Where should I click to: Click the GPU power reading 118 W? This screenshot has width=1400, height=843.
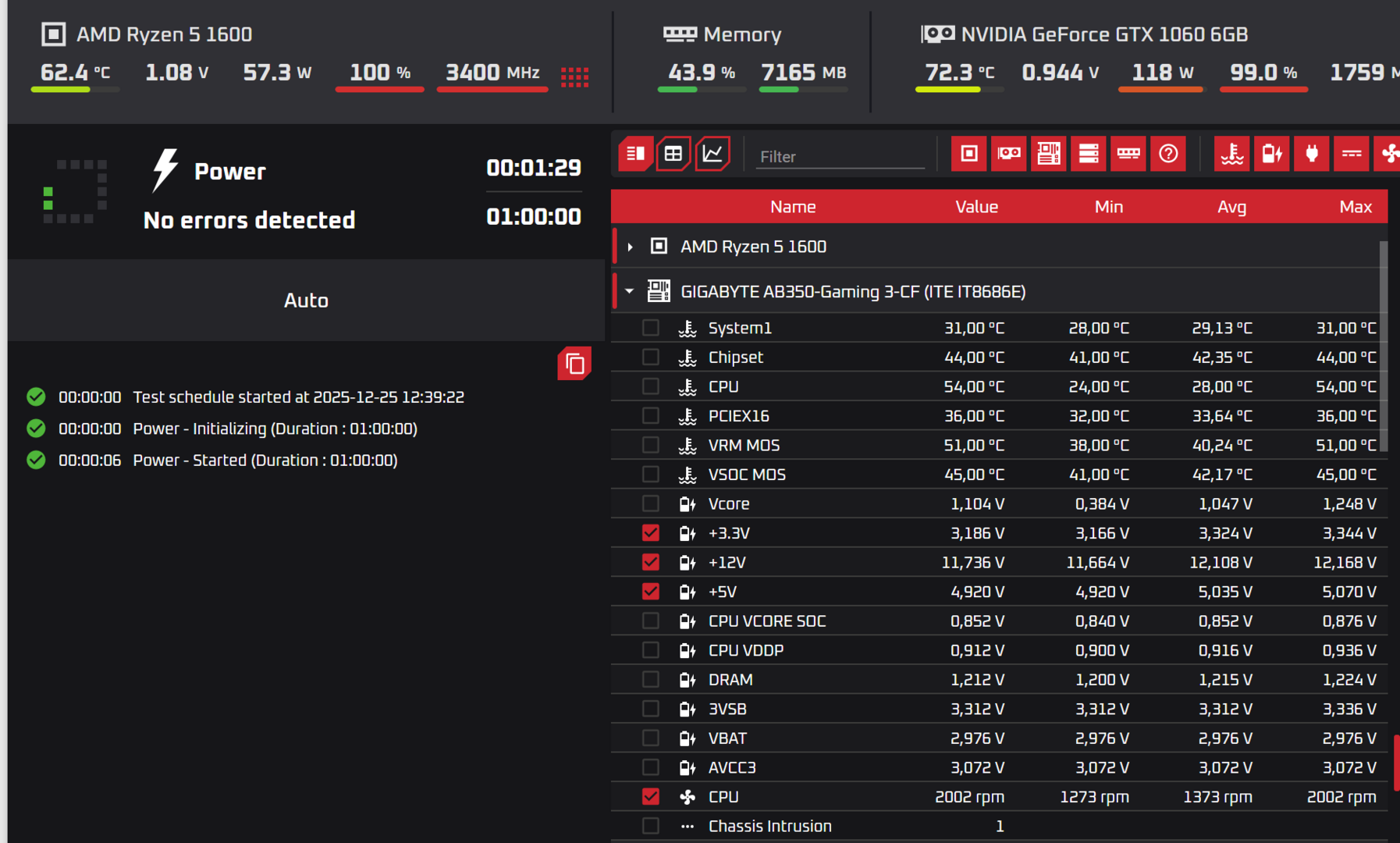click(x=1163, y=73)
